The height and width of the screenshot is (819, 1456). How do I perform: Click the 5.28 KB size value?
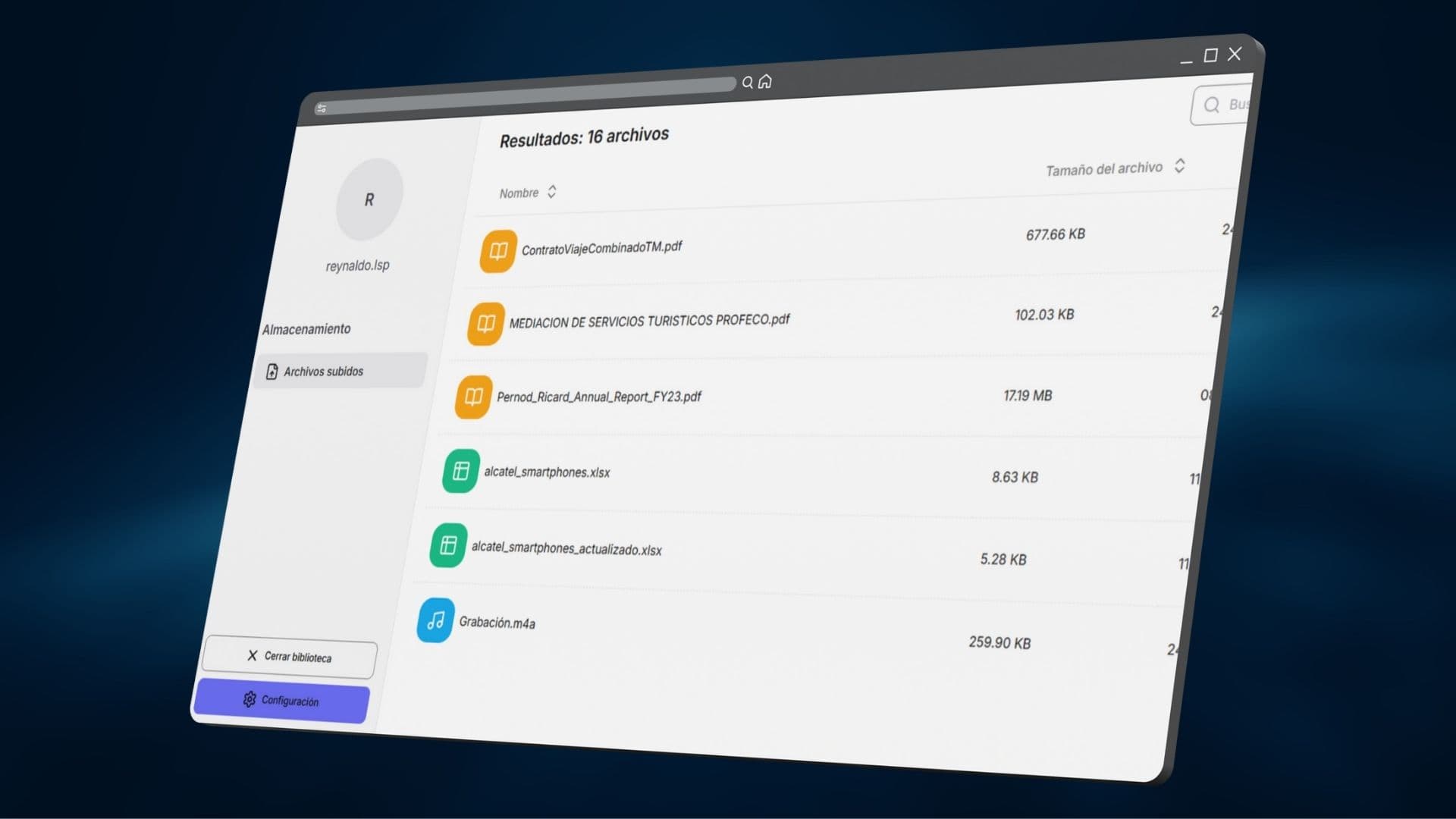click(x=1003, y=559)
